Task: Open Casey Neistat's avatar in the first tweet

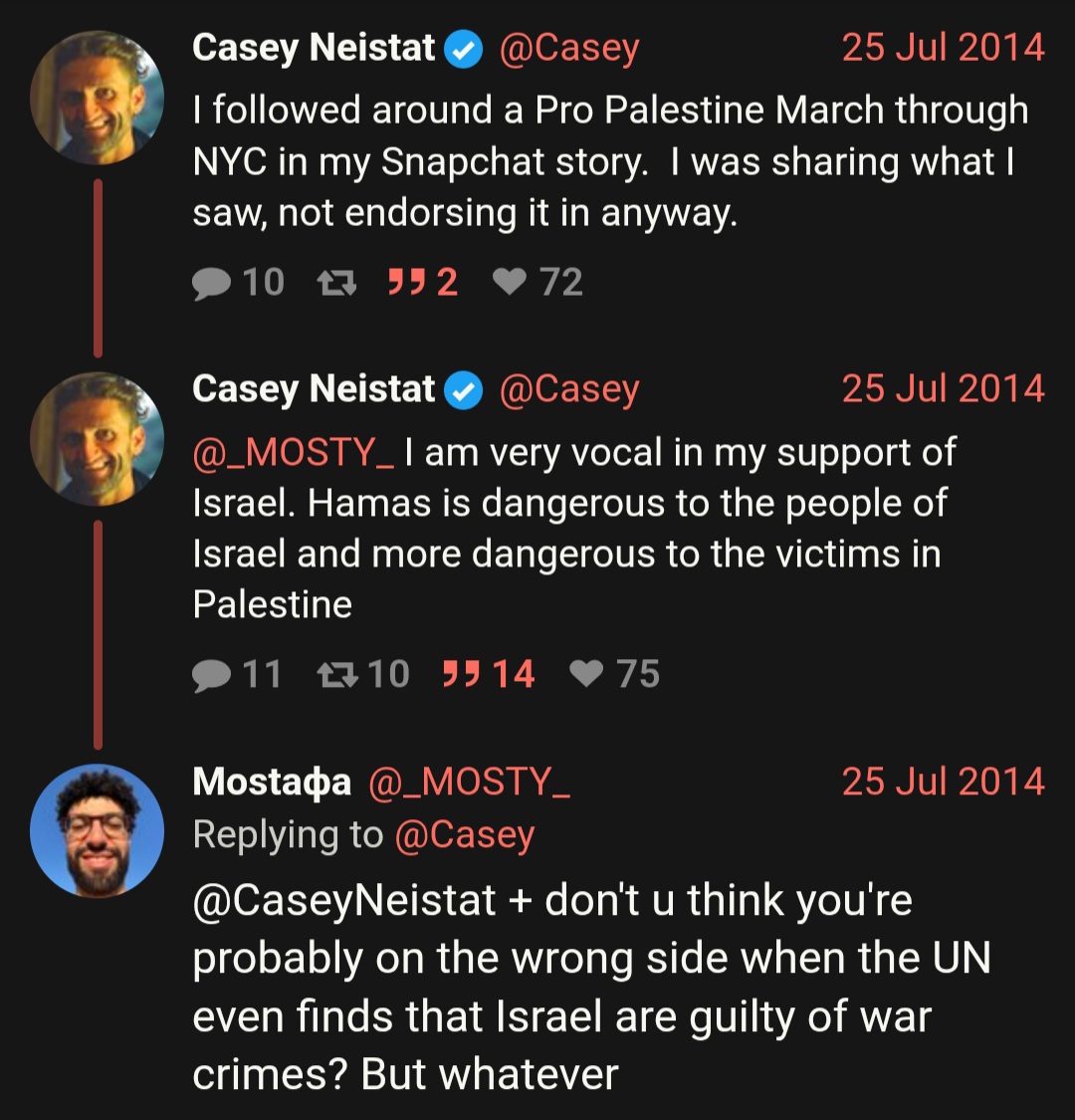Action: tap(98, 98)
